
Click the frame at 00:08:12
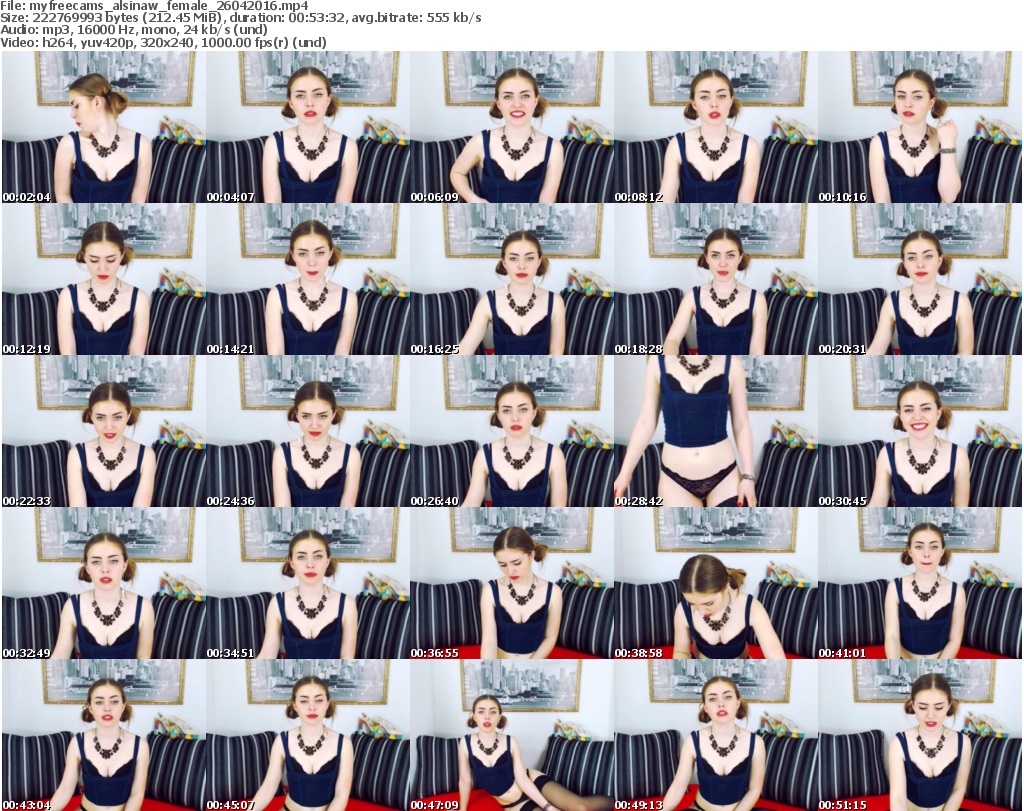click(716, 127)
